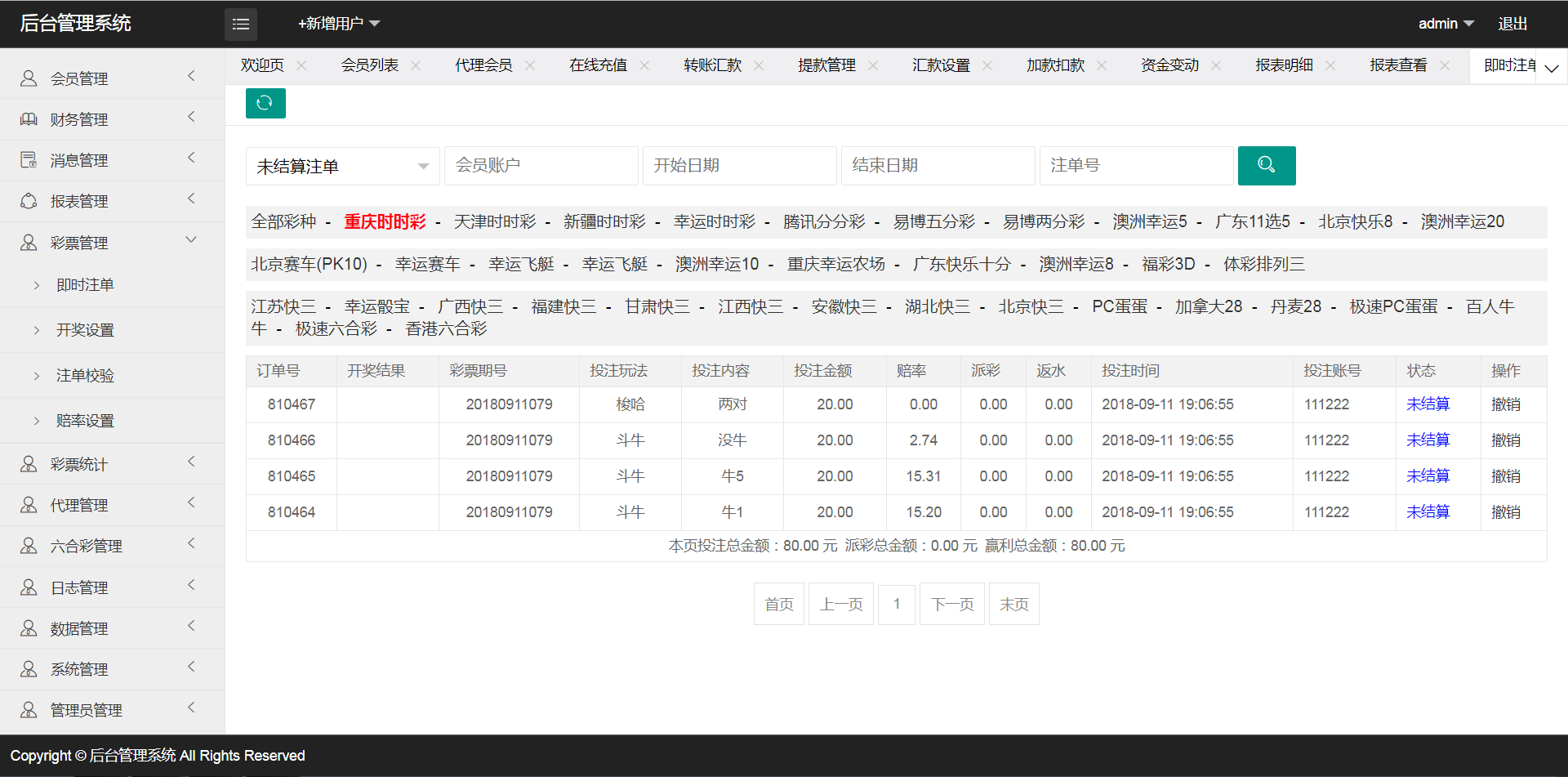1568x777 pixels.
Task: Close the 在线充值 tab using X icon
Action: [x=644, y=65]
